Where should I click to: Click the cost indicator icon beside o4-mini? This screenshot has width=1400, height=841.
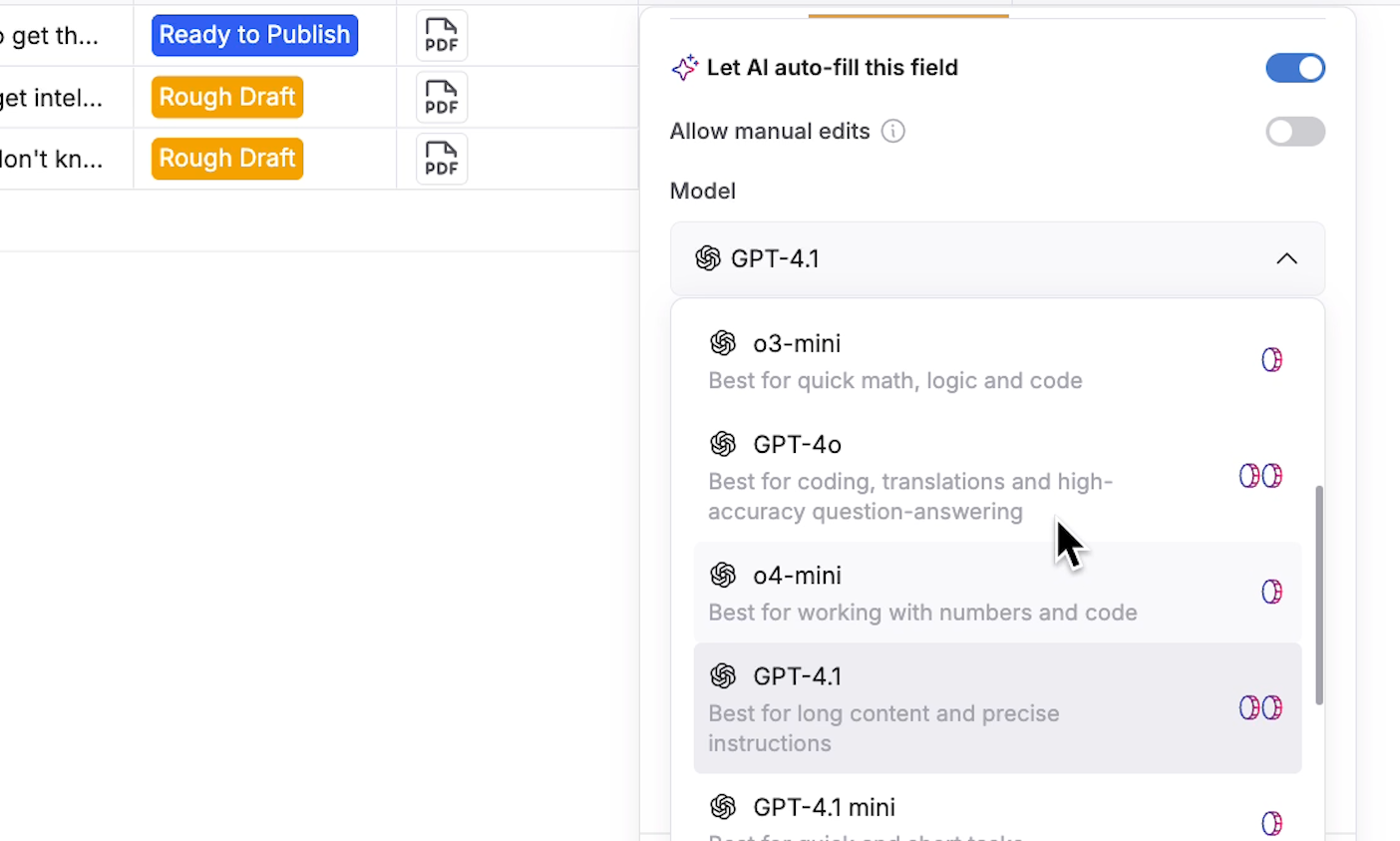[x=1272, y=592]
